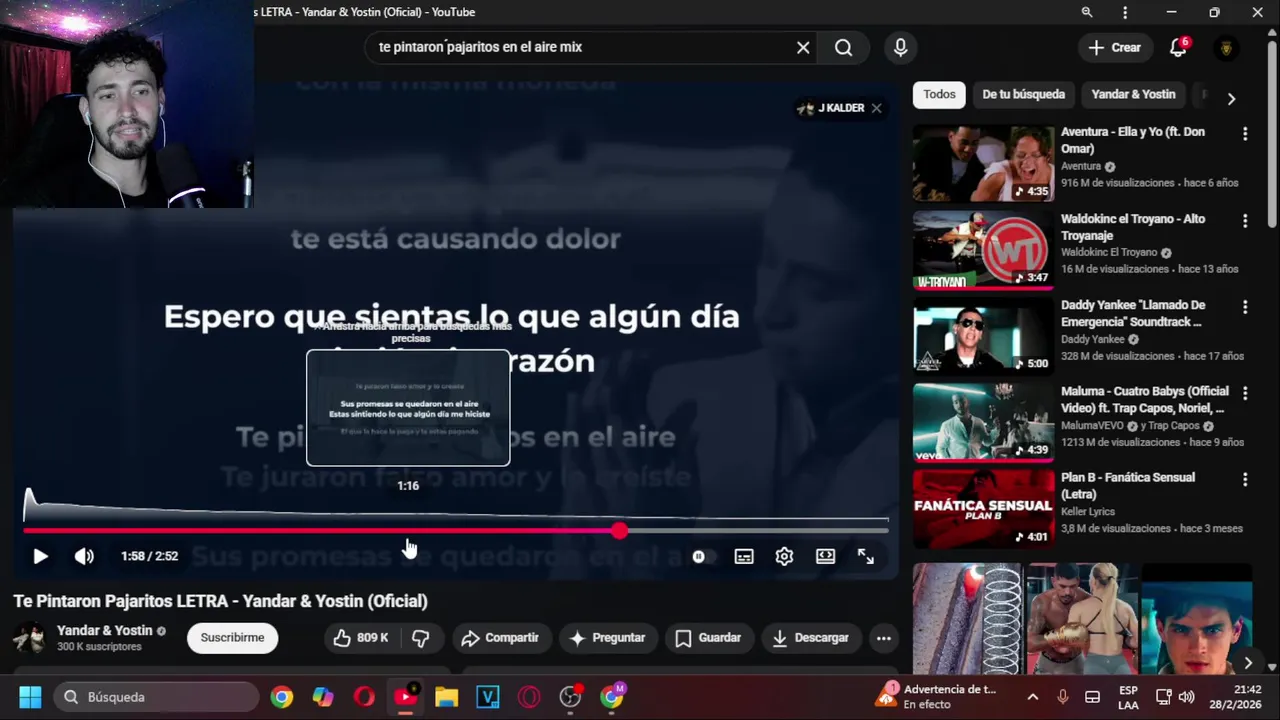Screen dimensions: 1280x720
Task: Dislike the video
Action: click(421, 638)
